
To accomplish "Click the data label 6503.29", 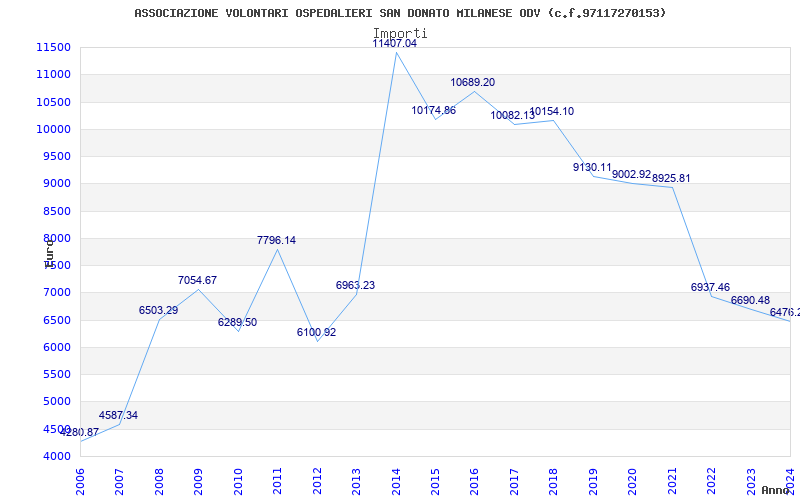I will pyautogui.click(x=158, y=311).
